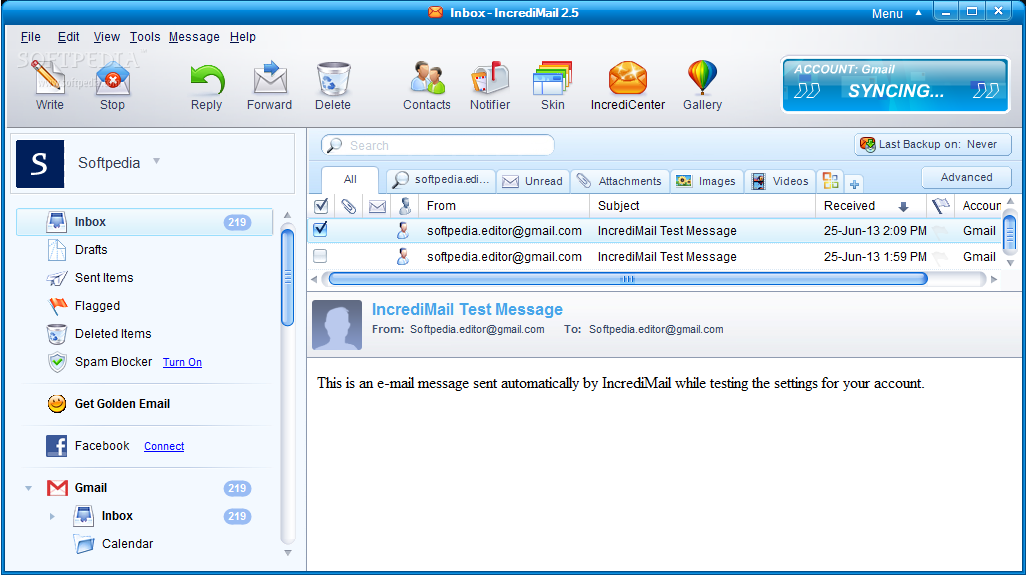This screenshot has height=575, width=1026.
Task: Click the sender photo in the preview
Action: coord(337,324)
